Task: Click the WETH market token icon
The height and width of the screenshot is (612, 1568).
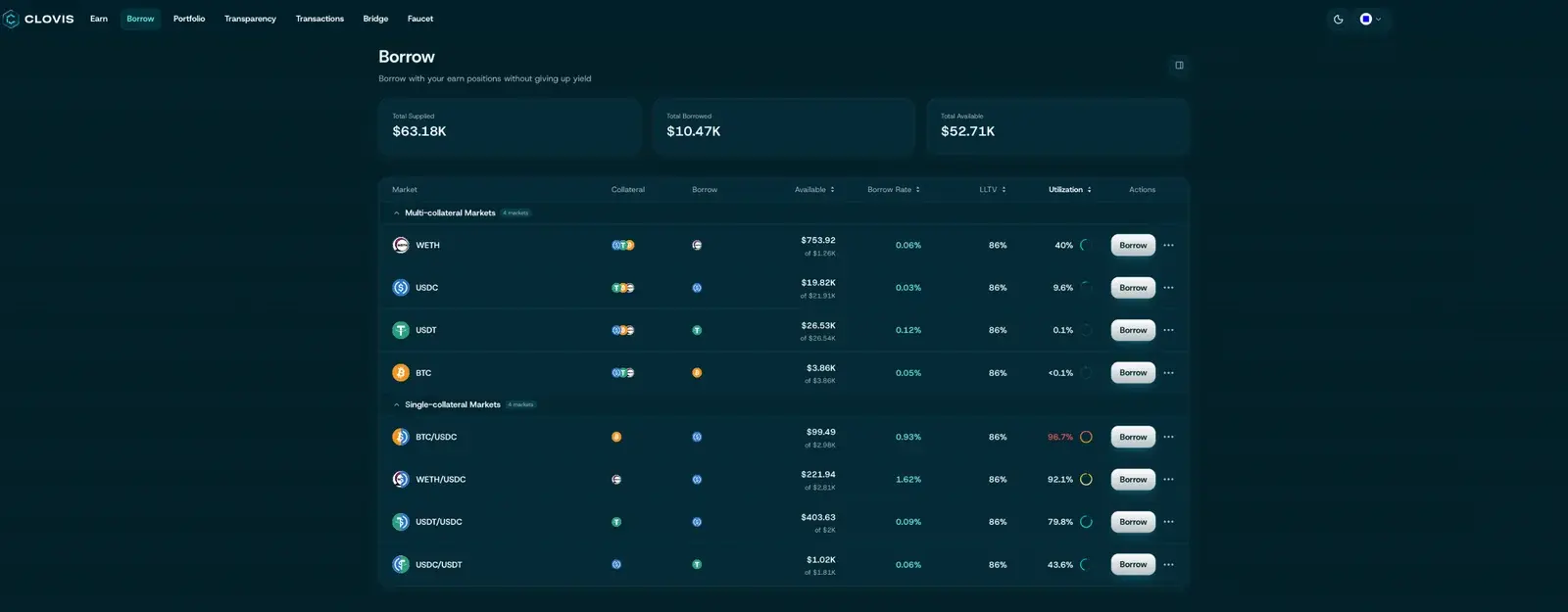Action: [x=401, y=245]
